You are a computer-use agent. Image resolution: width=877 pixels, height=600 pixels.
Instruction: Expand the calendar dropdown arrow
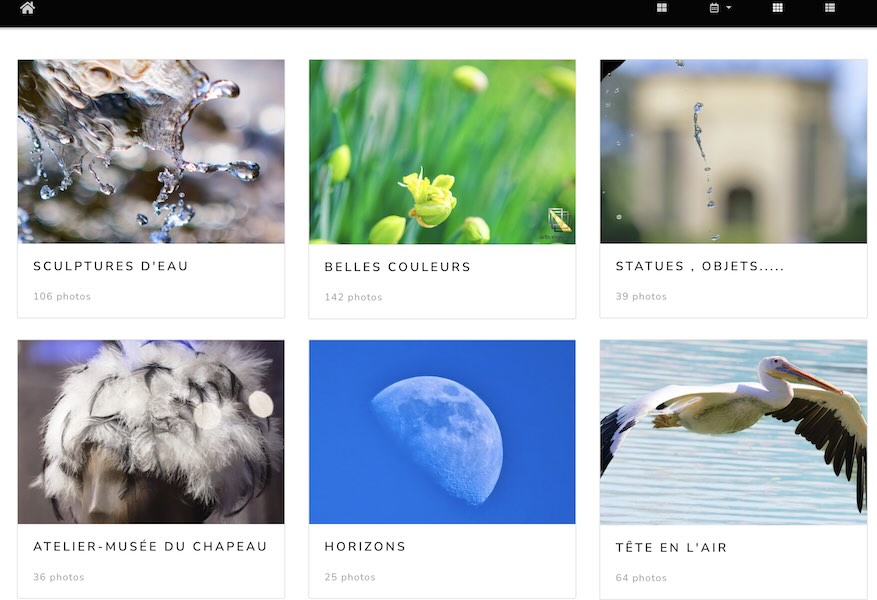point(729,8)
